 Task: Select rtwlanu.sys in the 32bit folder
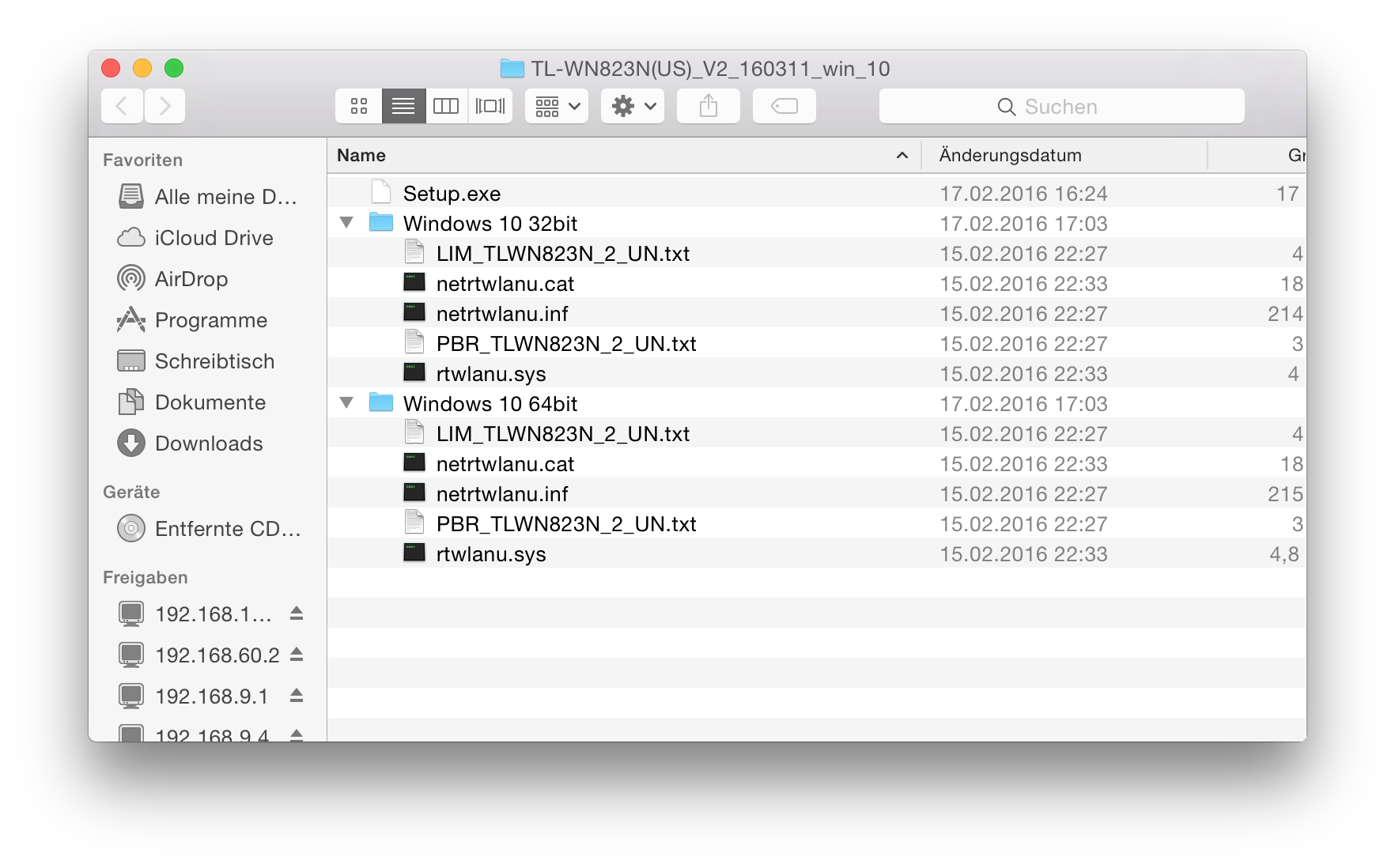(x=816, y=373)
